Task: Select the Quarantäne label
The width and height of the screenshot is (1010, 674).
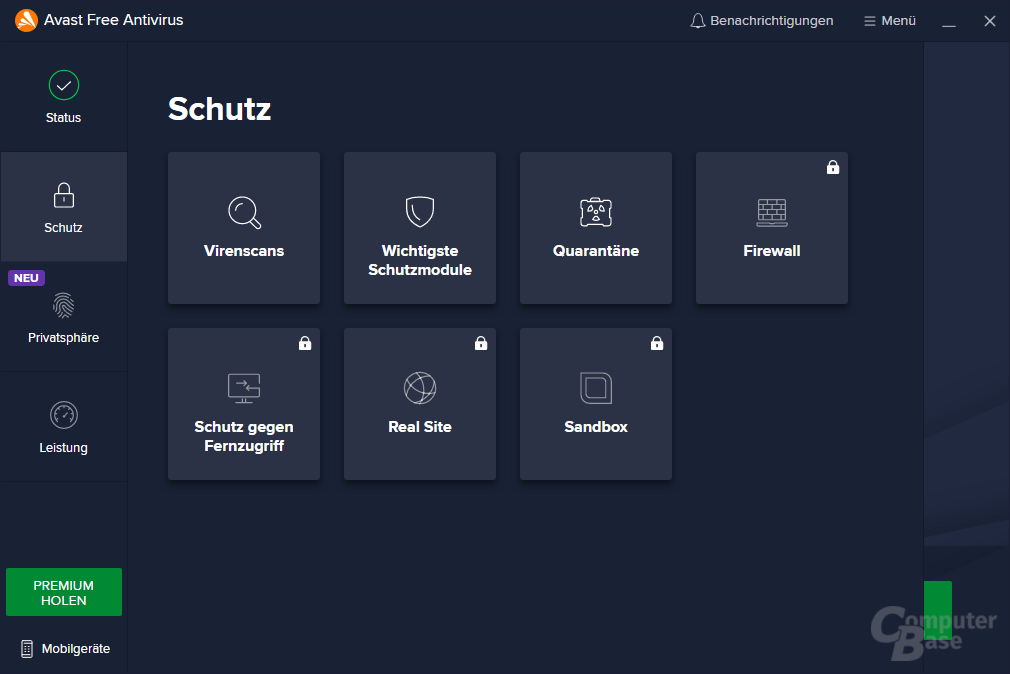Action: pyautogui.click(x=596, y=251)
